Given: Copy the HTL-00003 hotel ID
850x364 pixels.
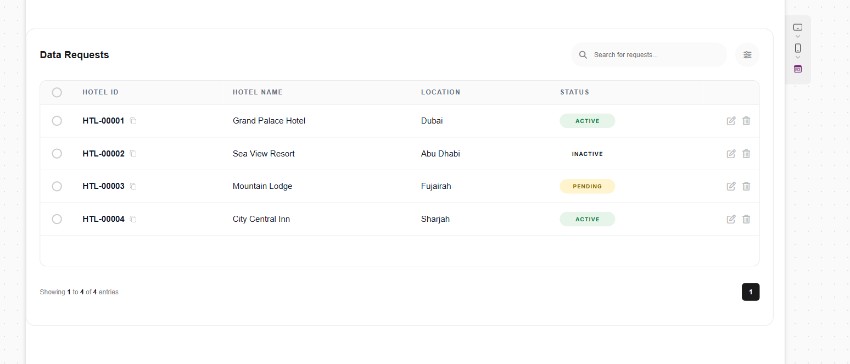Looking at the screenshot, I should click(x=133, y=187).
